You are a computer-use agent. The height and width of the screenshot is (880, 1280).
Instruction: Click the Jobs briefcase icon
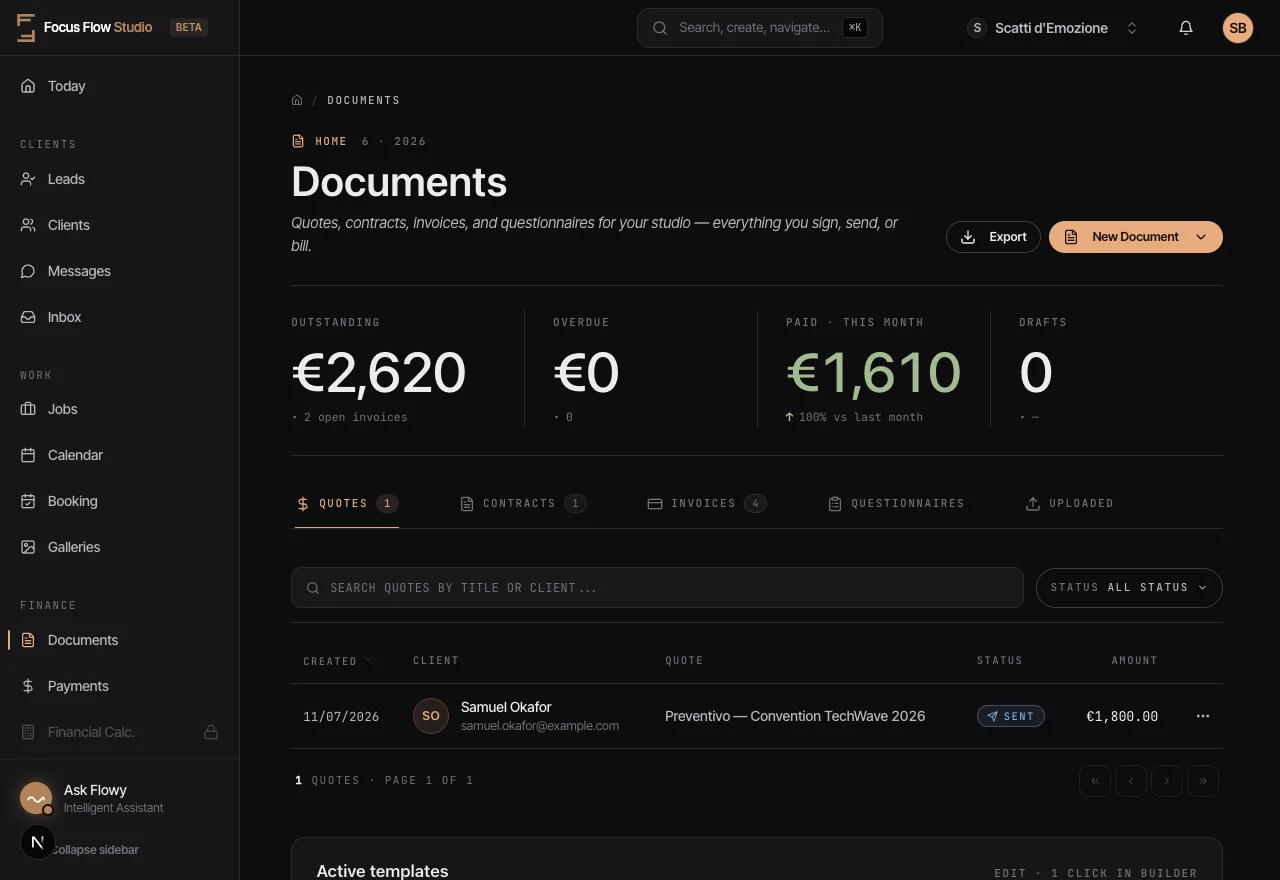click(28, 409)
